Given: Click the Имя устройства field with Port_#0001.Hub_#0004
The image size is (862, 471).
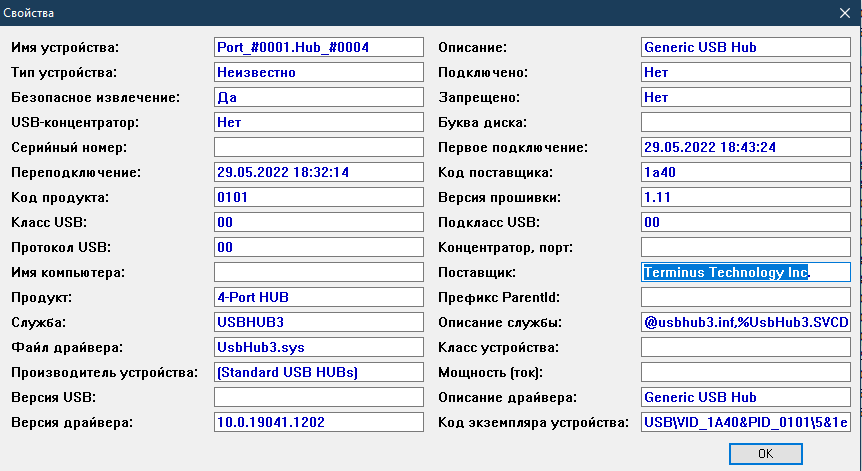Looking at the screenshot, I should 319,47.
